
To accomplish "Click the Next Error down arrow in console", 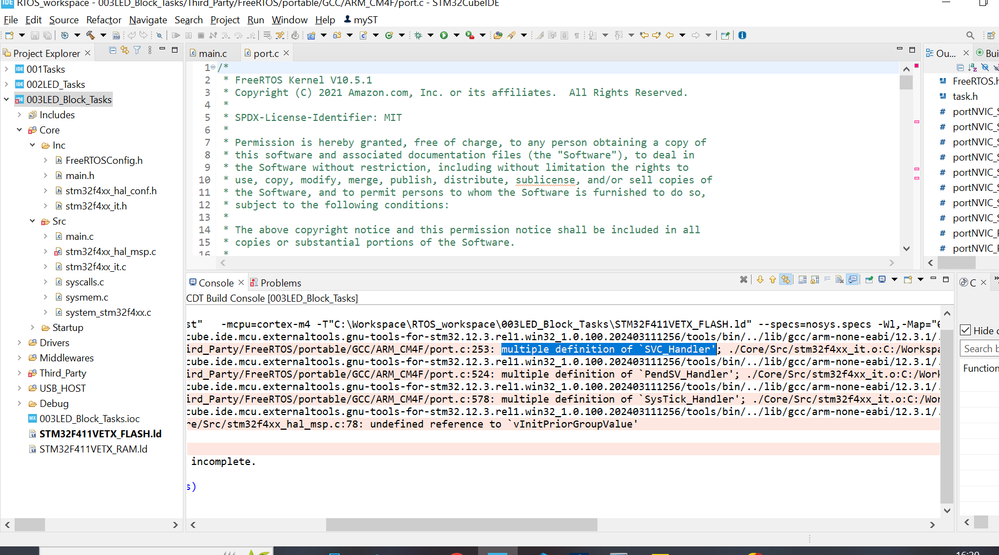I will tap(760, 280).
